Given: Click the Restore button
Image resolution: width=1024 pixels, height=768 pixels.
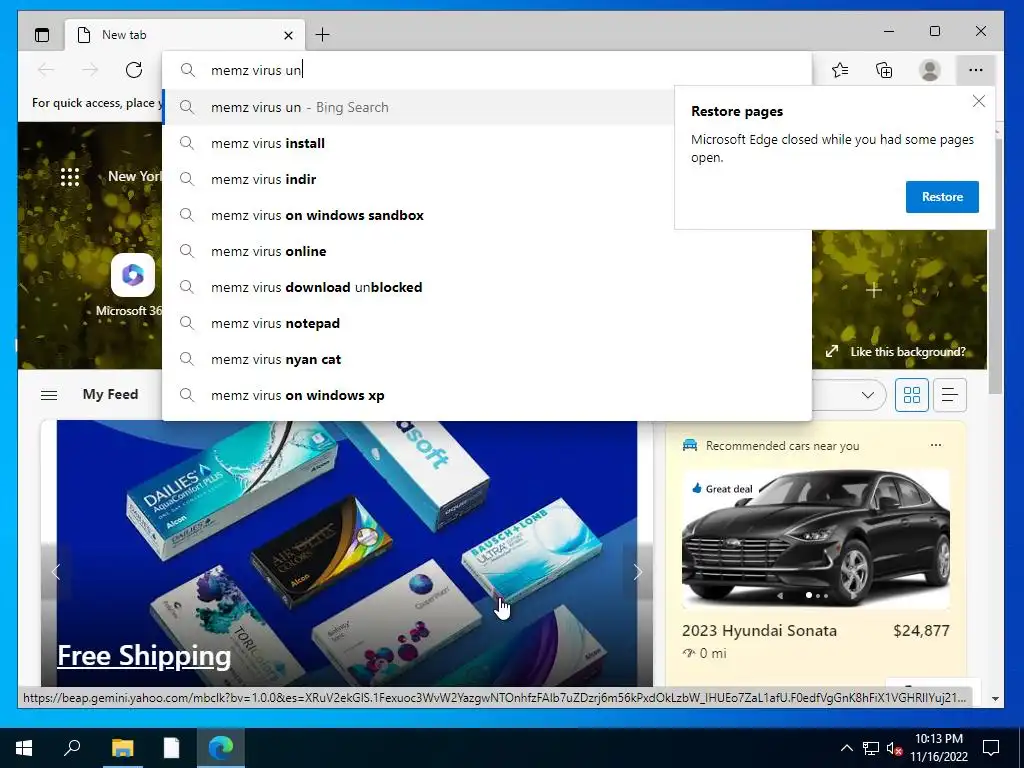Looking at the screenshot, I should (942, 197).
